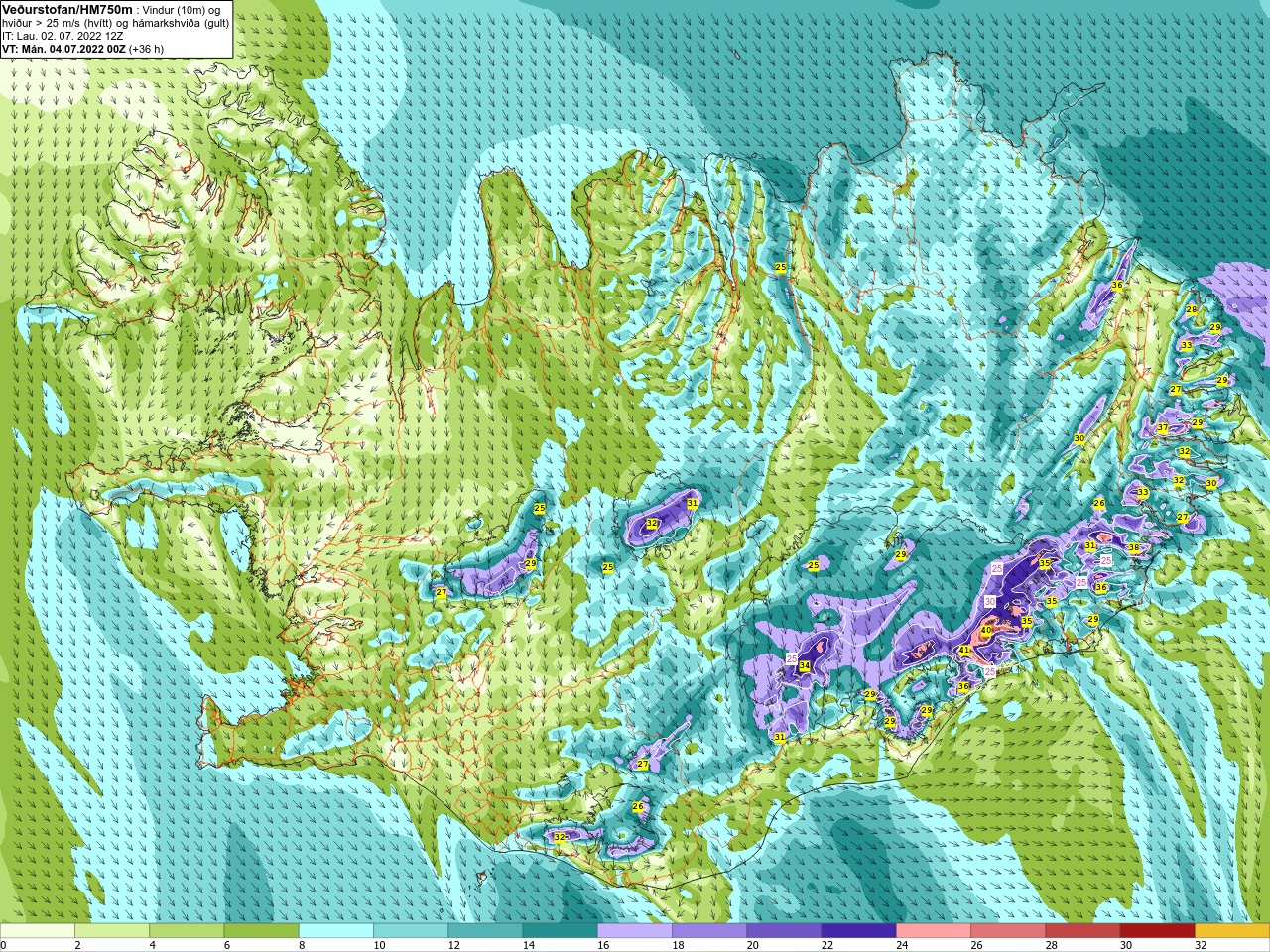1270x952 pixels.
Task: Click the legend scale tick label 16
Action: point(603,945)
